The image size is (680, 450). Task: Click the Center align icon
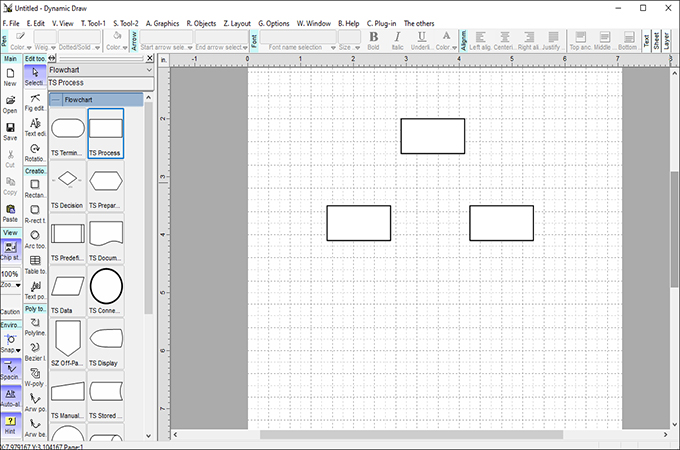coord(504,41)
